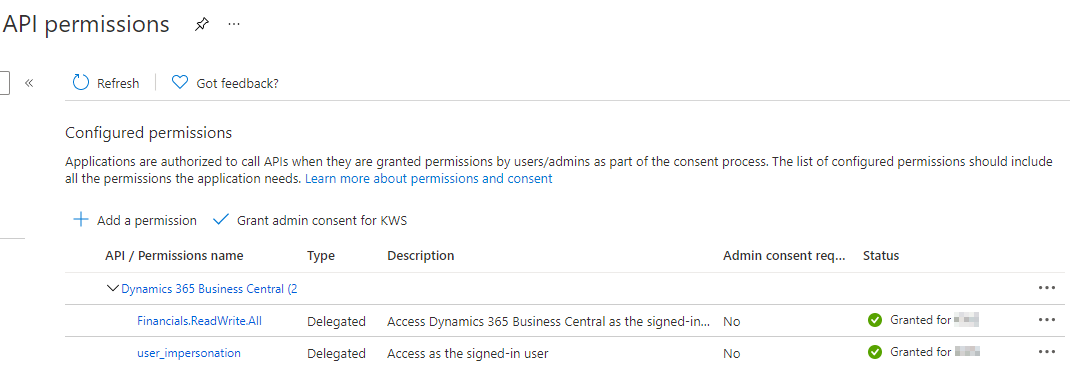Collapse the side menu with double chevron
This screenshot has width=1070, height=367.
coord(29,83)
